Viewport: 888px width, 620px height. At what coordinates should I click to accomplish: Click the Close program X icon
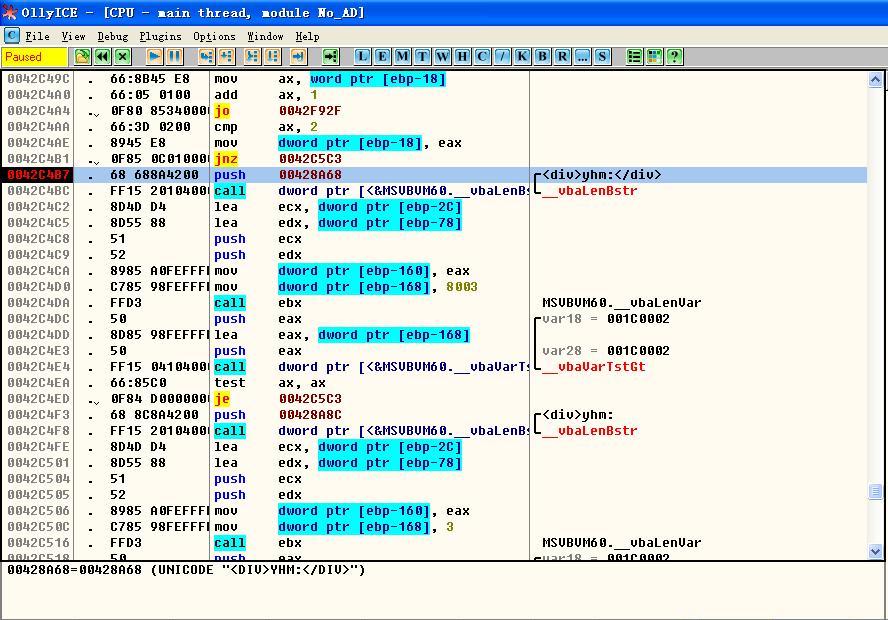pos(123,57)
